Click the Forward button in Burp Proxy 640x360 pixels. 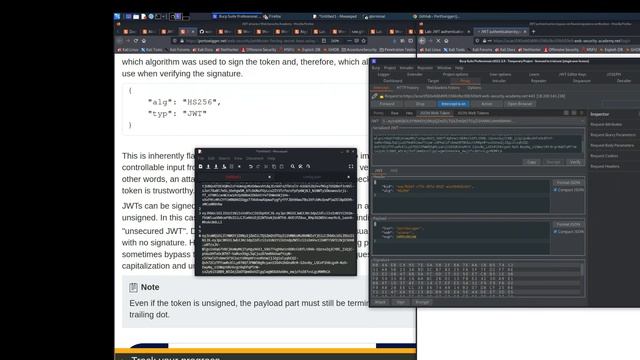pyautogui.click(x=387, y=104)
